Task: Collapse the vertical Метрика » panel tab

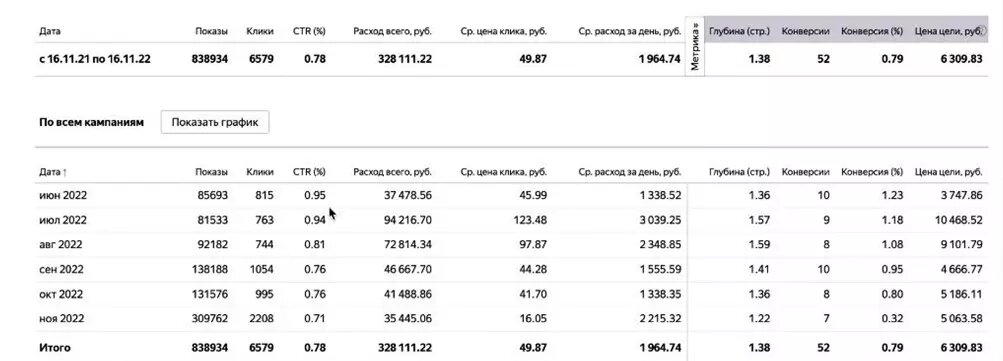Action: pyautogui.click(x=695, y=47)
